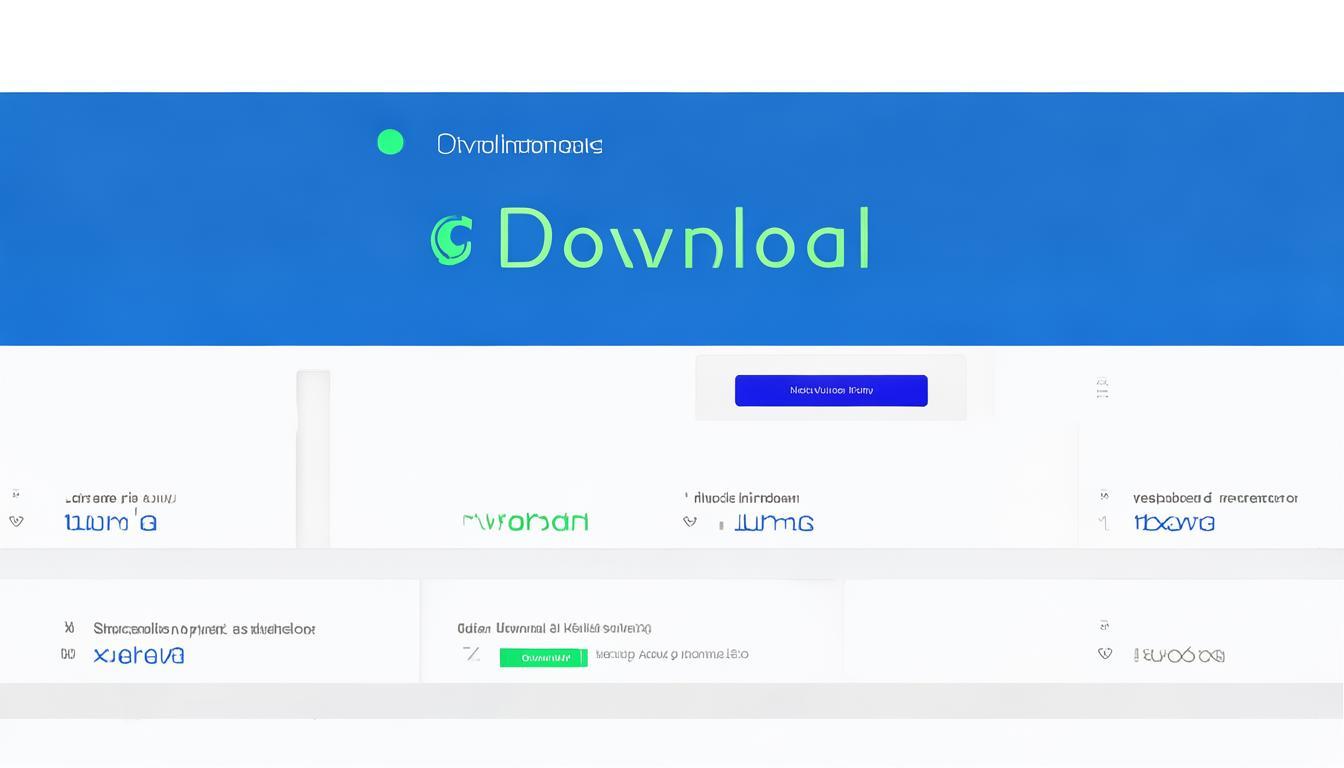This screenshot has width=1344, height=768.
Task: Click the slash icon left of green button
Action: click(x=471, y=654)
